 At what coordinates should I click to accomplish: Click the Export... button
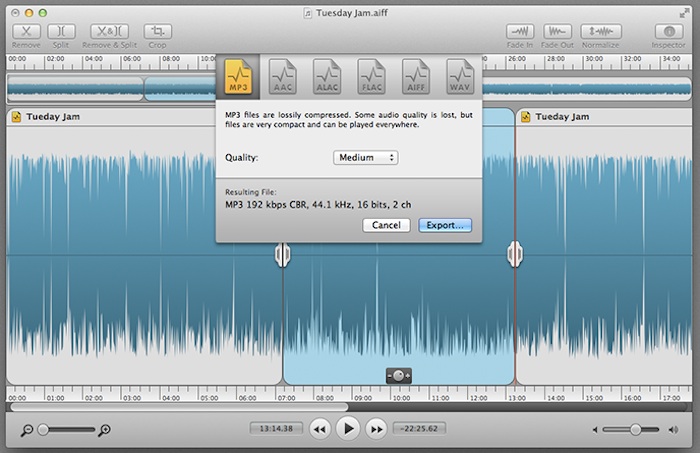[445, 225]
